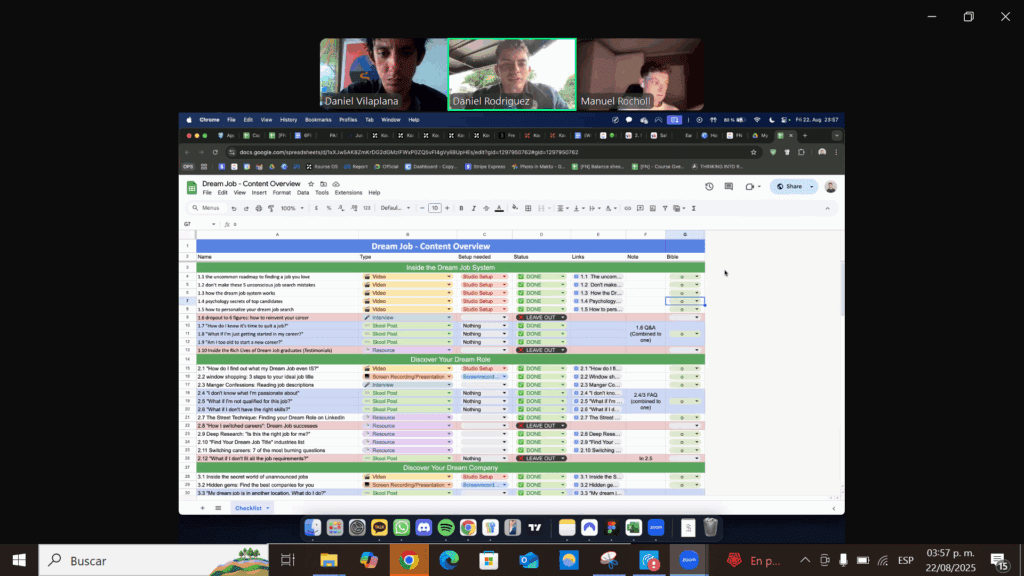This screenshot has width=1024, height=576.
Task: Toggle bold formatting in the toolbar
Action: [x=461, y=208]
